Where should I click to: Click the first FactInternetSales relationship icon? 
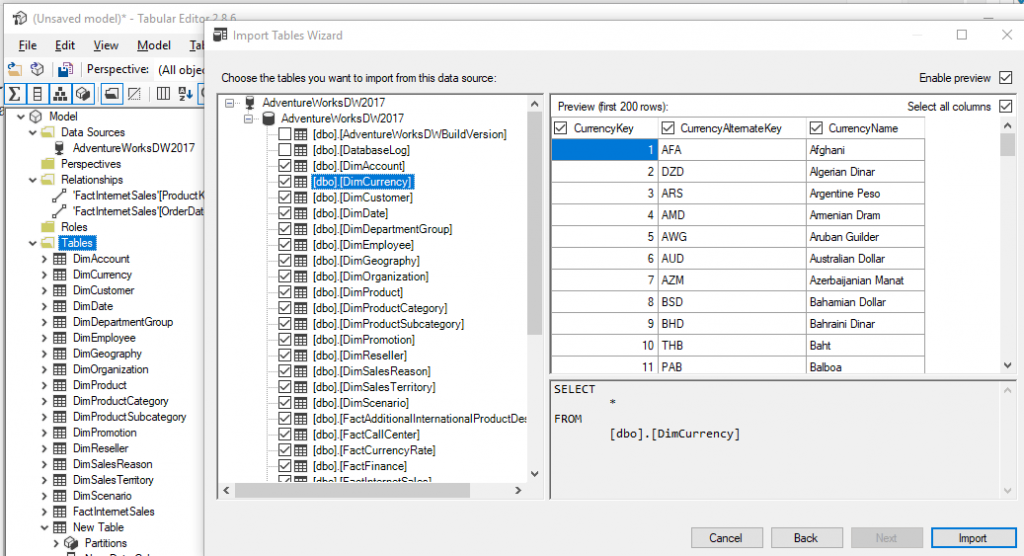[59, 195]
